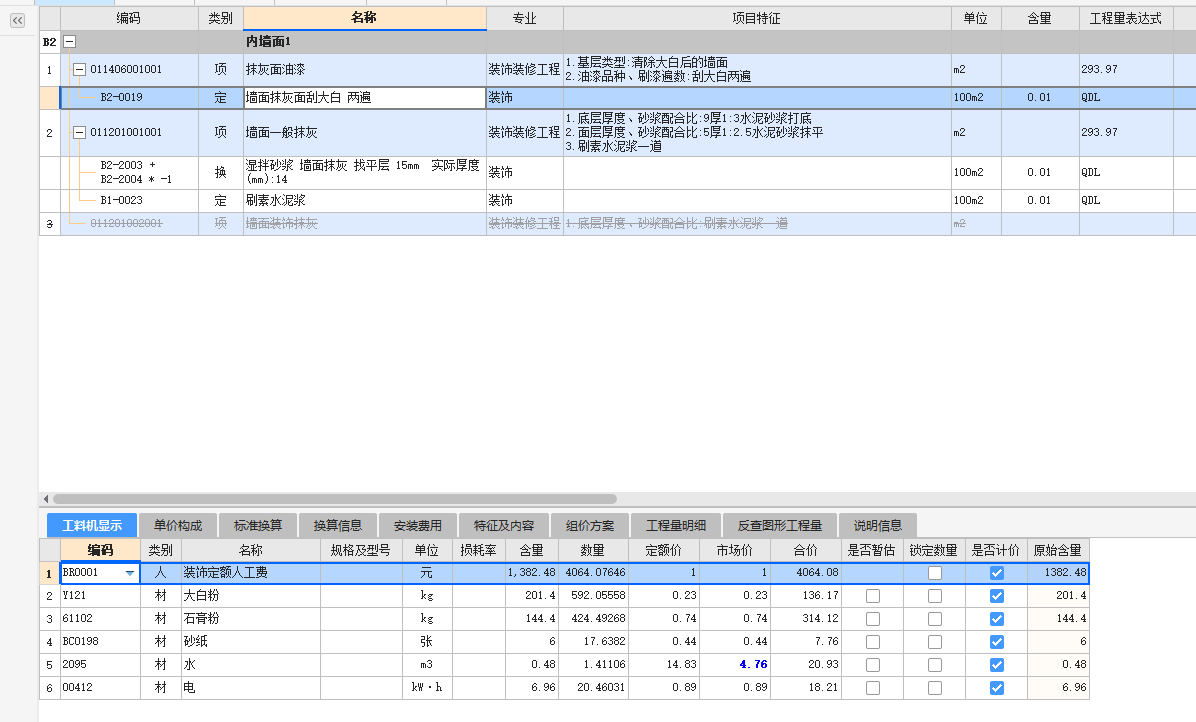Click the 规格及型号 column header
The image size is (1196, 722).
[361, 550]
